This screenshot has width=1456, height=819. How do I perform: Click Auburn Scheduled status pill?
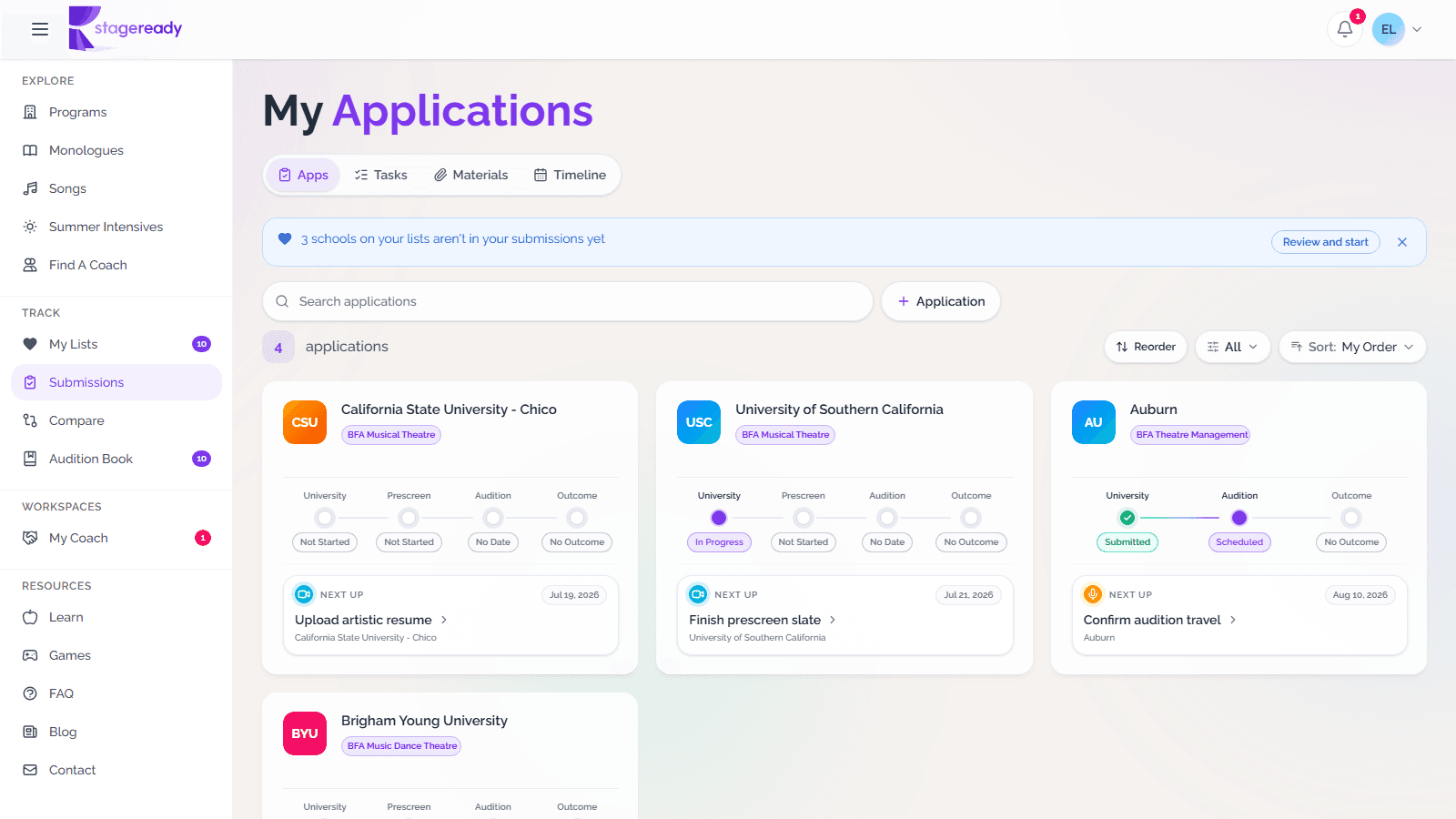click(x=1239, y=542)
